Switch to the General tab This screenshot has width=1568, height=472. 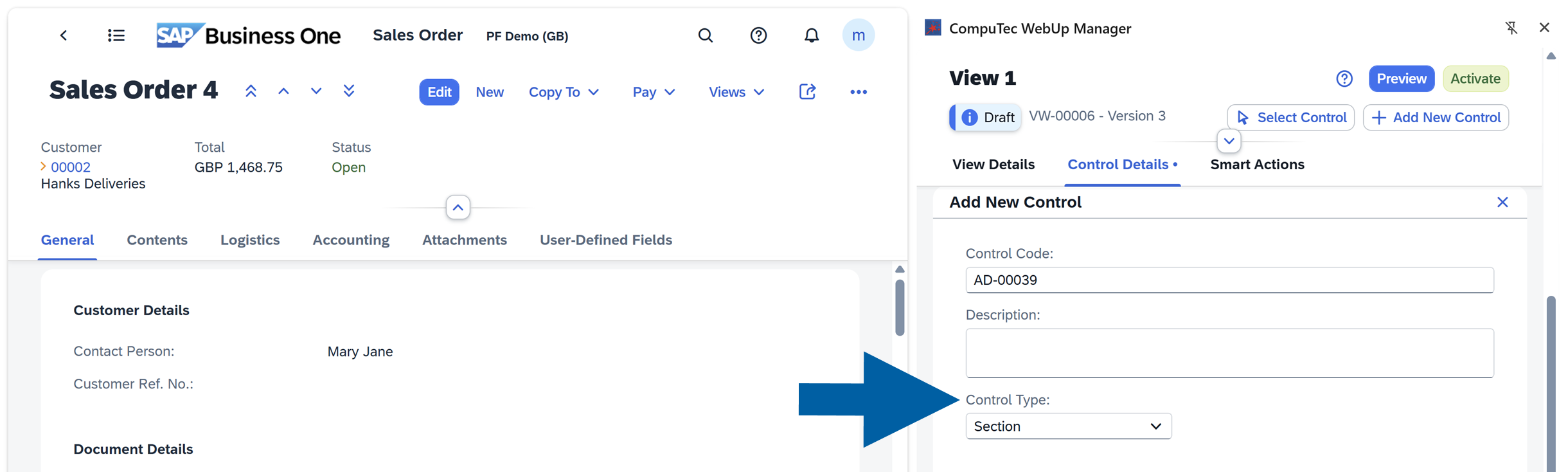[x=67, y=240]
